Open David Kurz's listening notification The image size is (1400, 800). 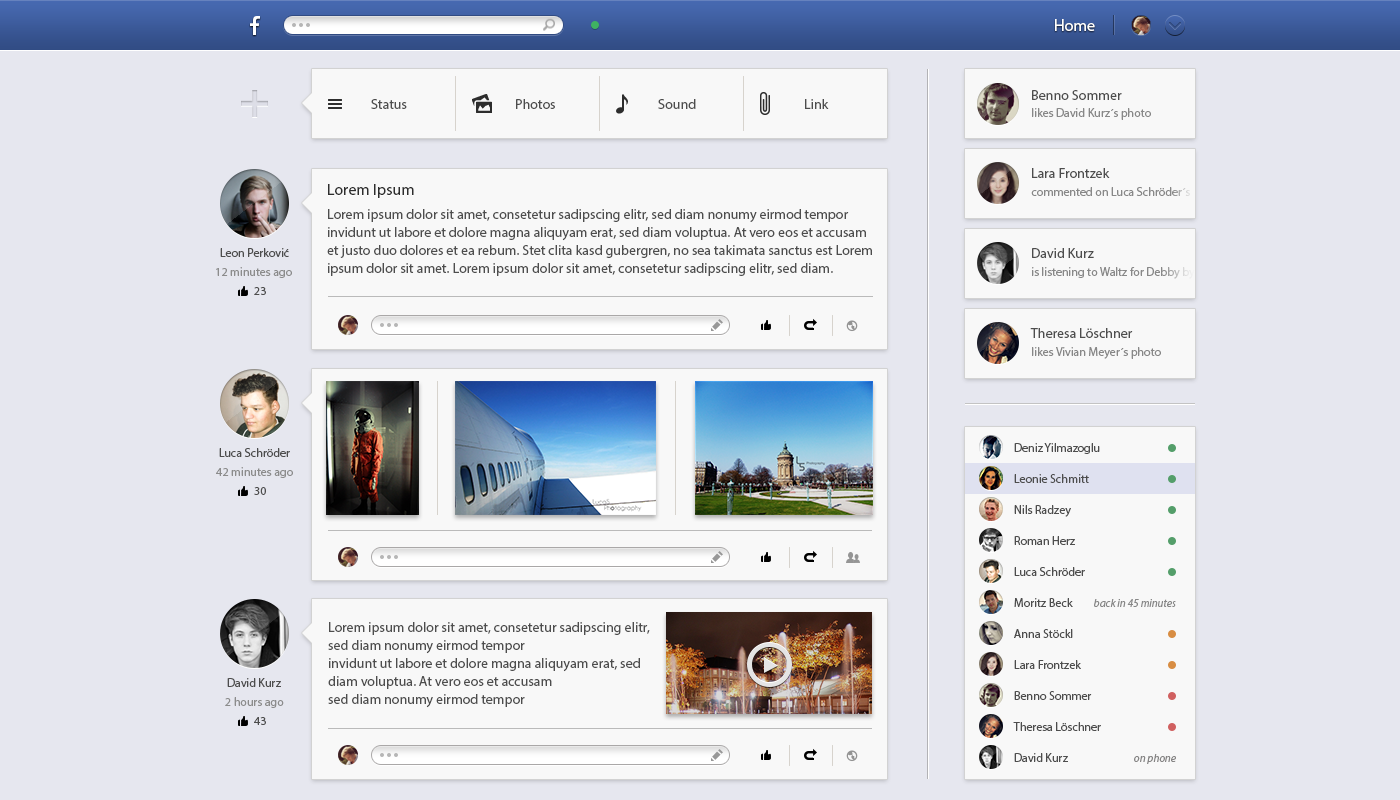coord(1079,264)
